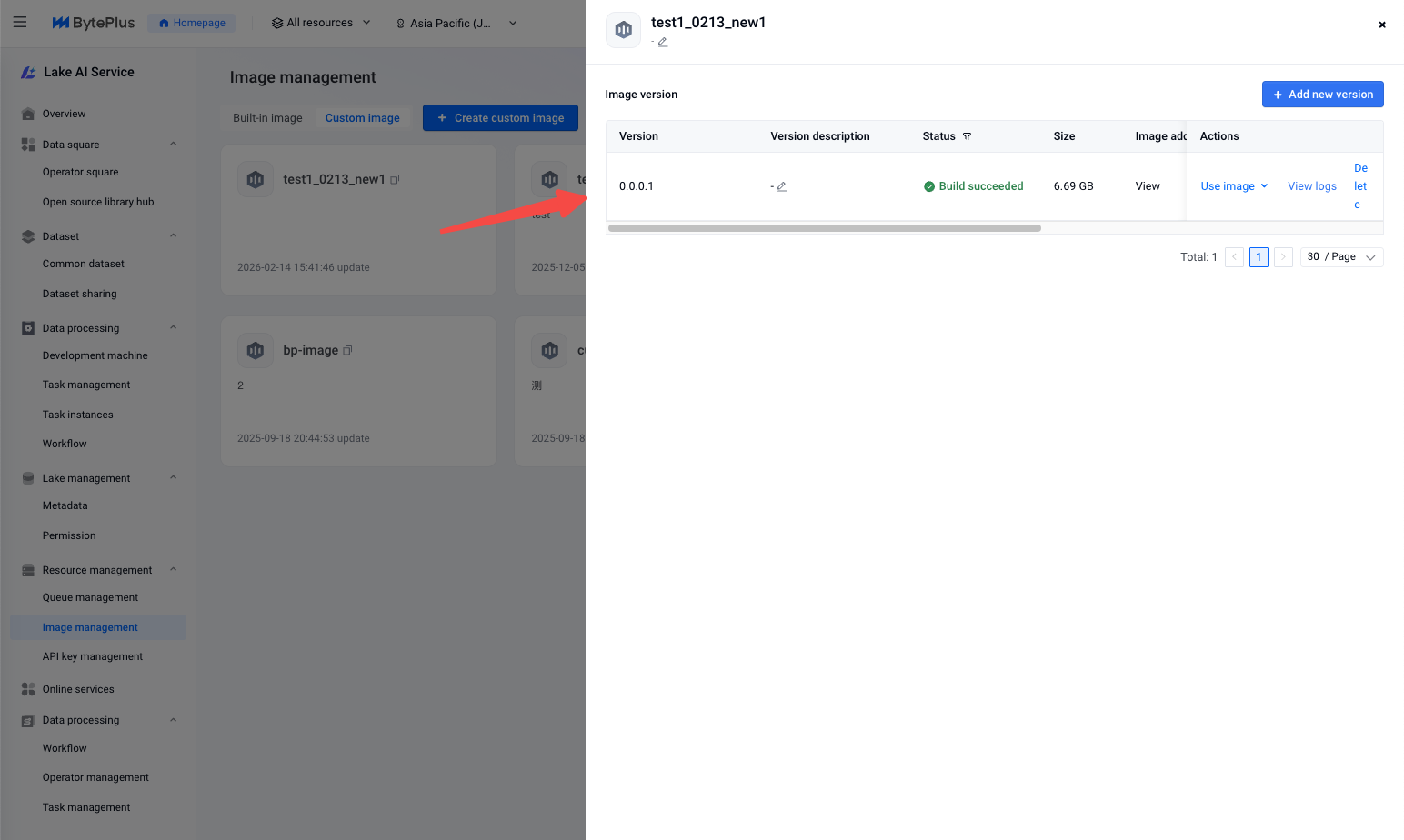Screen dimensions: 1404x840
Task: Copy the bp-image name icon
Action: 347,351
